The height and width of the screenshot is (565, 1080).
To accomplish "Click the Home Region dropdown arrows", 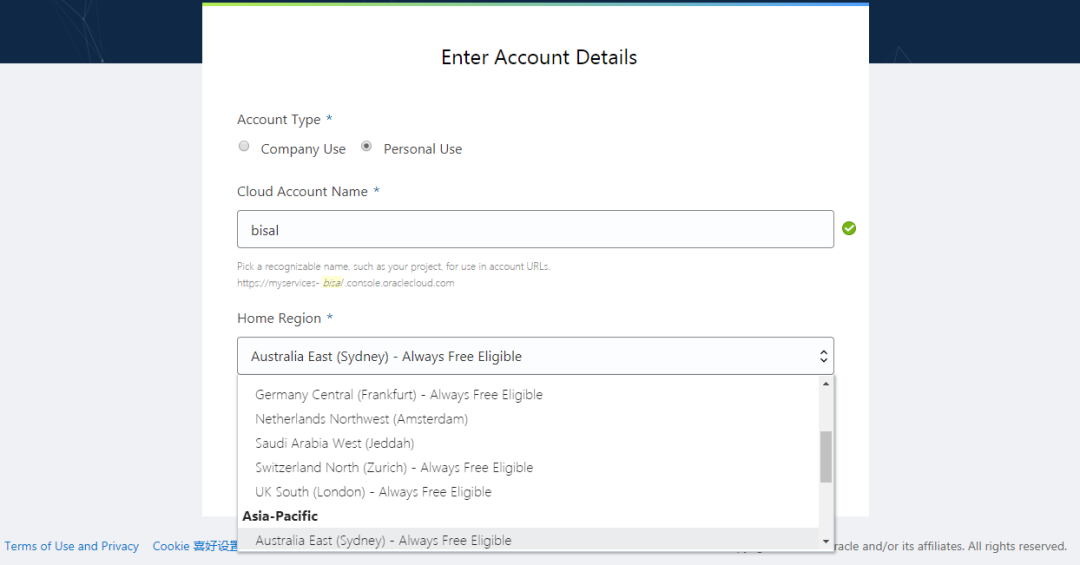I will click(x=823, y=356).
